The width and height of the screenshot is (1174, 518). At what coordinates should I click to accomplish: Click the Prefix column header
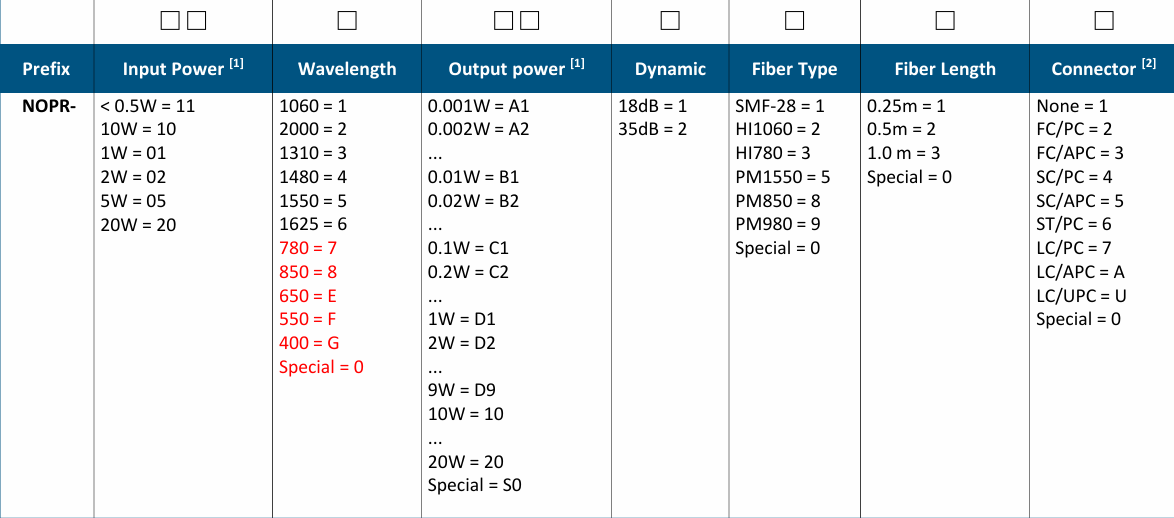pos(47,70)
